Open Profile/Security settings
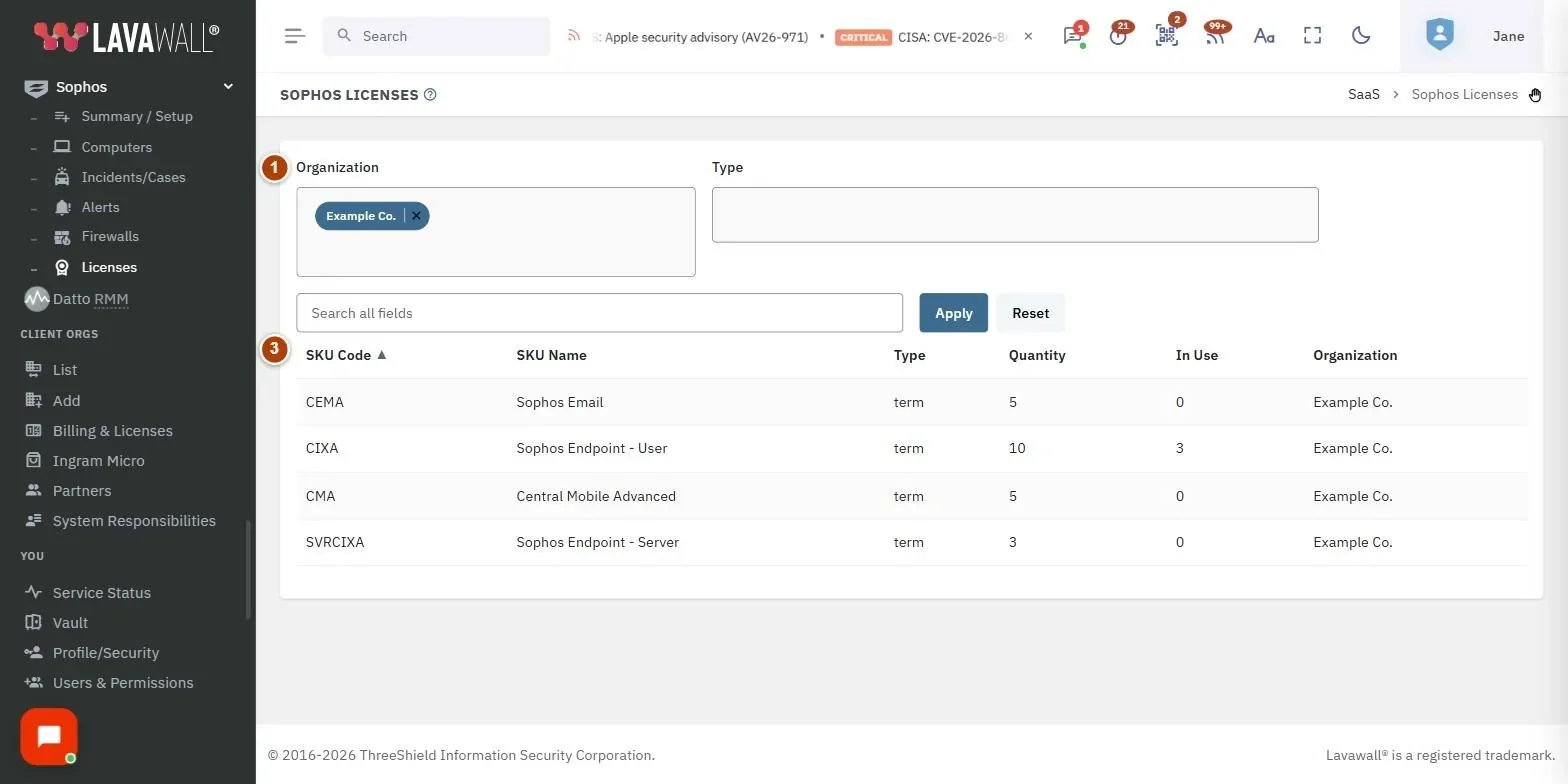This screenshot has width=1568, height=784. [106, 653]
